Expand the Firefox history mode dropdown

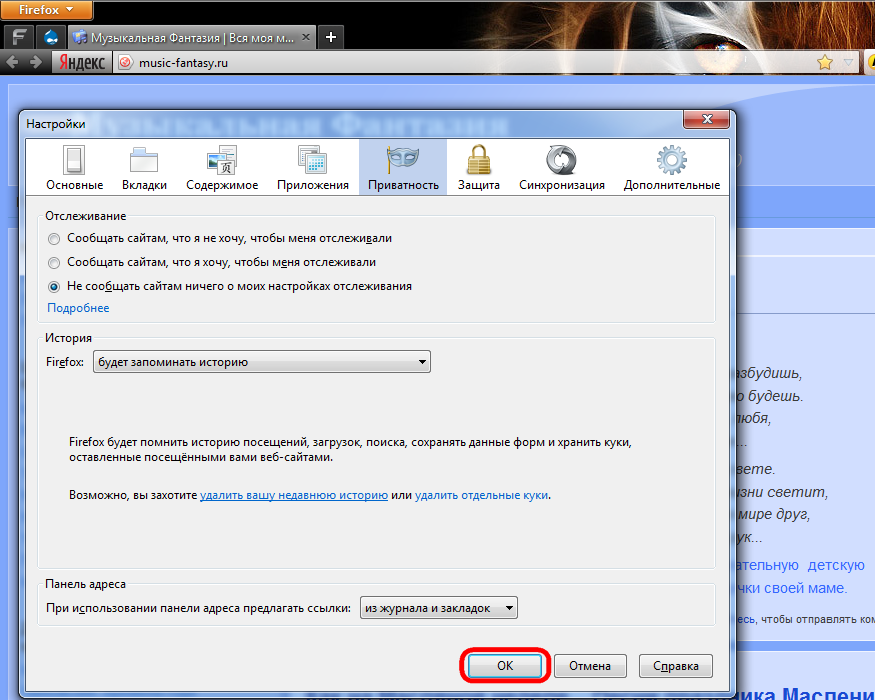click(261, 362)
